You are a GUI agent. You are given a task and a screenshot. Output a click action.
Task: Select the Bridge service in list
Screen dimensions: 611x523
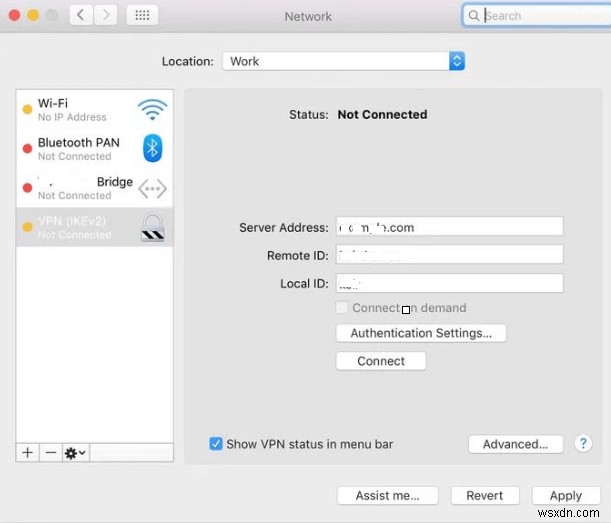pos(95,188)
